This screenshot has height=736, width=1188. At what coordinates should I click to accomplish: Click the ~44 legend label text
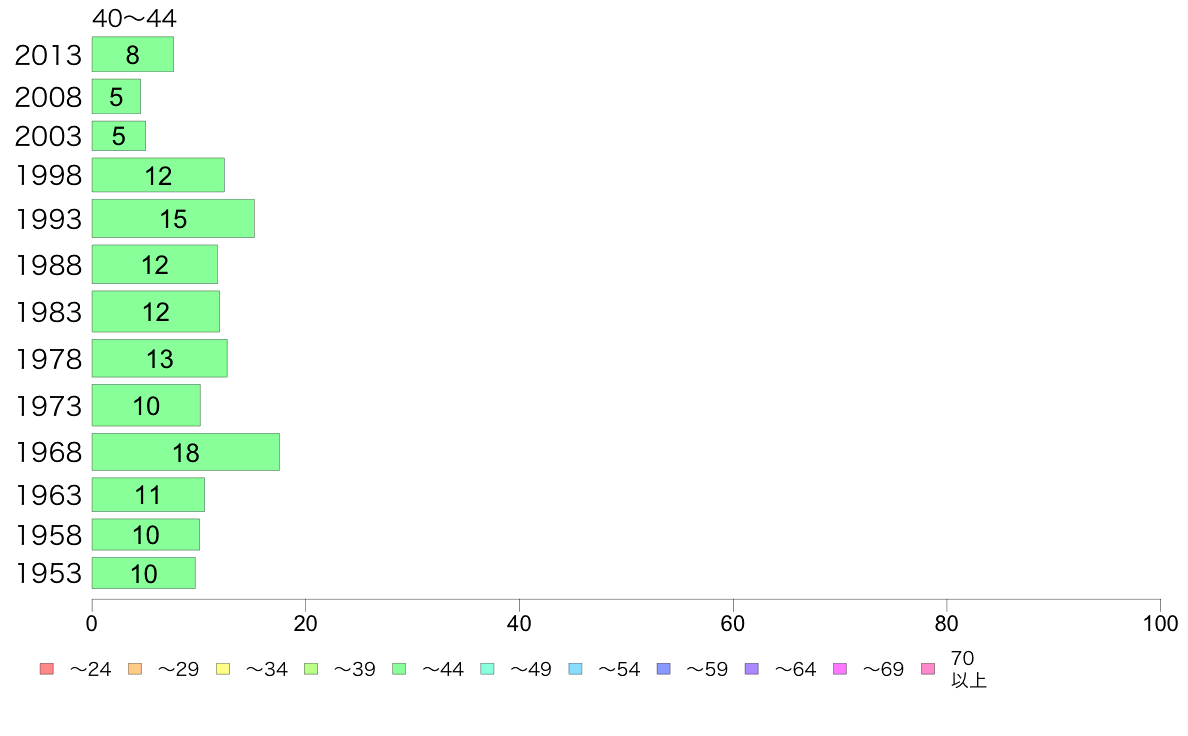coord(442,669)
